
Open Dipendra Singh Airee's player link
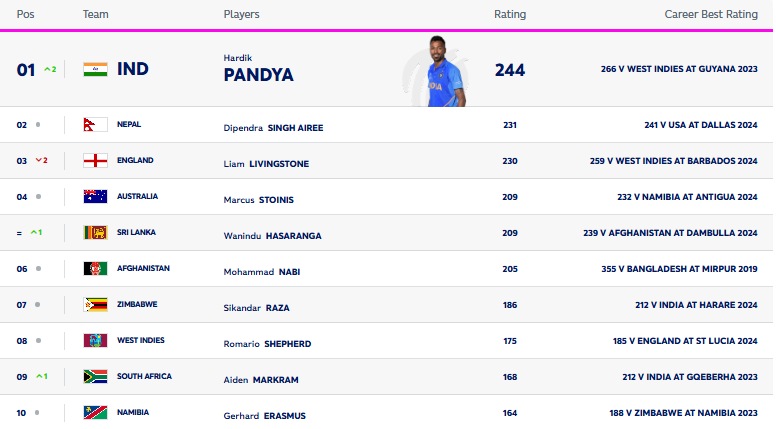(x=273, y=128)
